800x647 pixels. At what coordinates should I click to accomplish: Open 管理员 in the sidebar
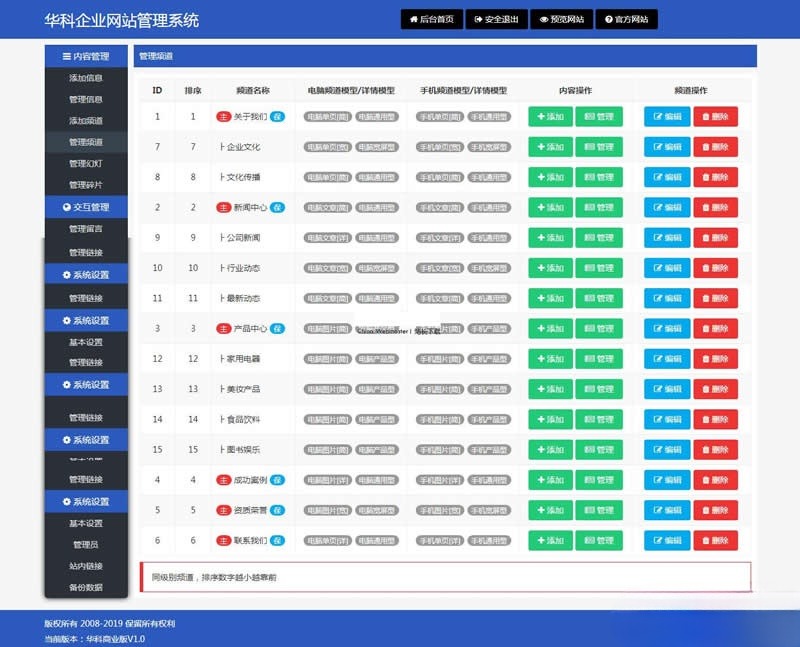coord(86,545)
